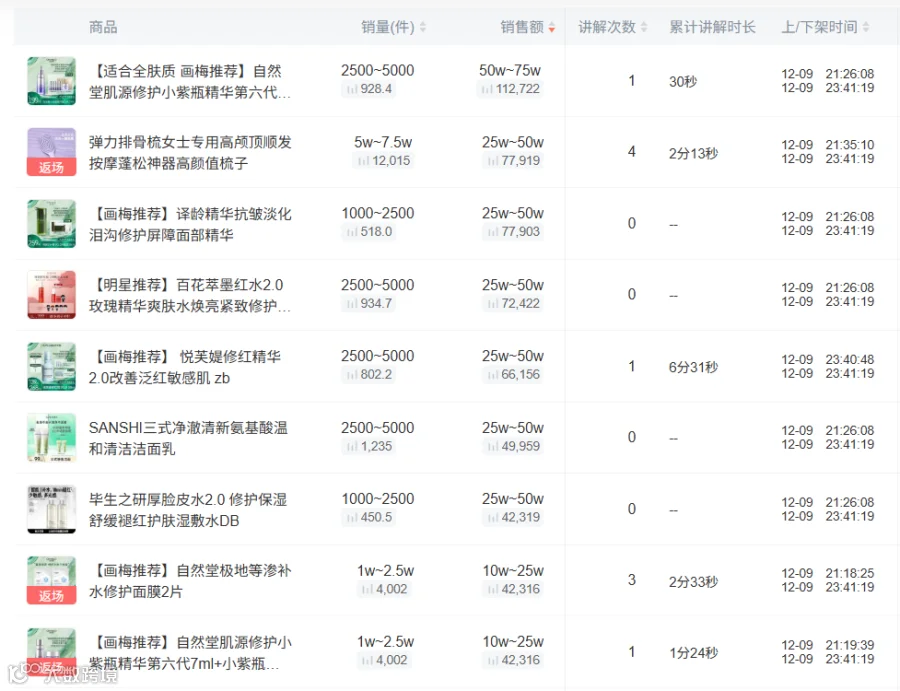Open chart icon beside 518.0 sales volume
This screenshot has height=691, width=900.
(x=351, y=232)
